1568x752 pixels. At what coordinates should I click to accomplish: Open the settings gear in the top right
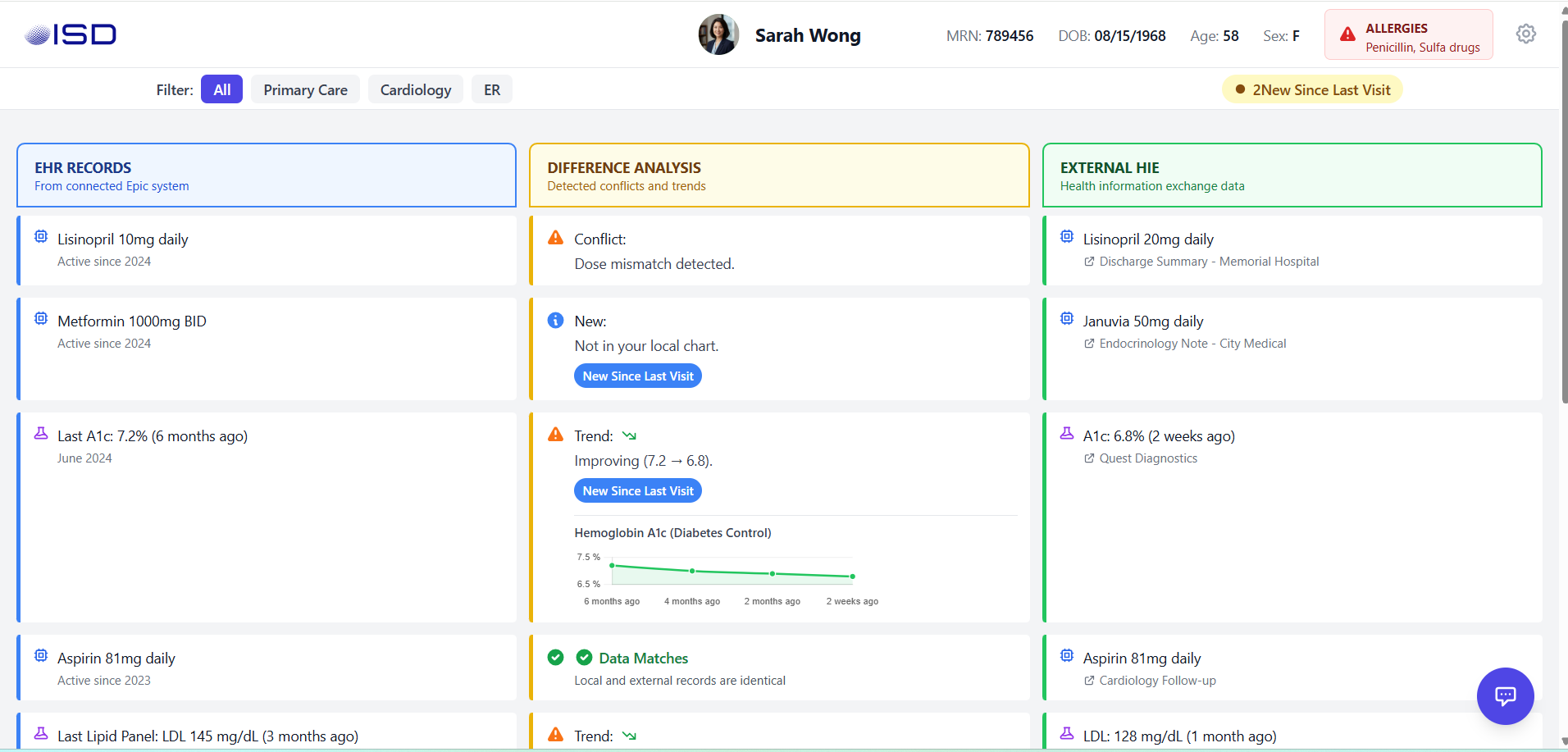pos(1526,34)
